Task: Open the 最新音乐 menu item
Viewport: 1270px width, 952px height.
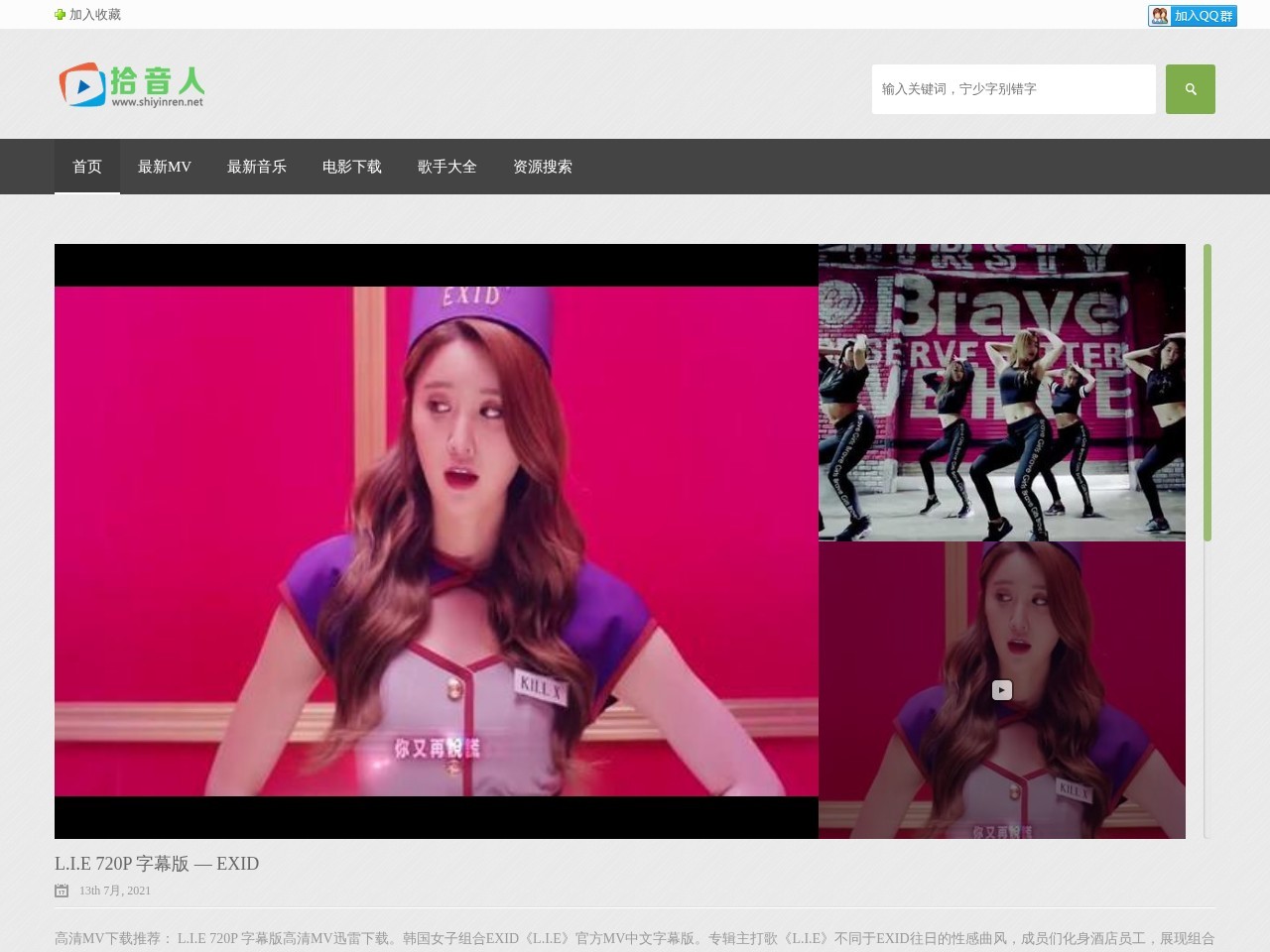Action: 257,167
